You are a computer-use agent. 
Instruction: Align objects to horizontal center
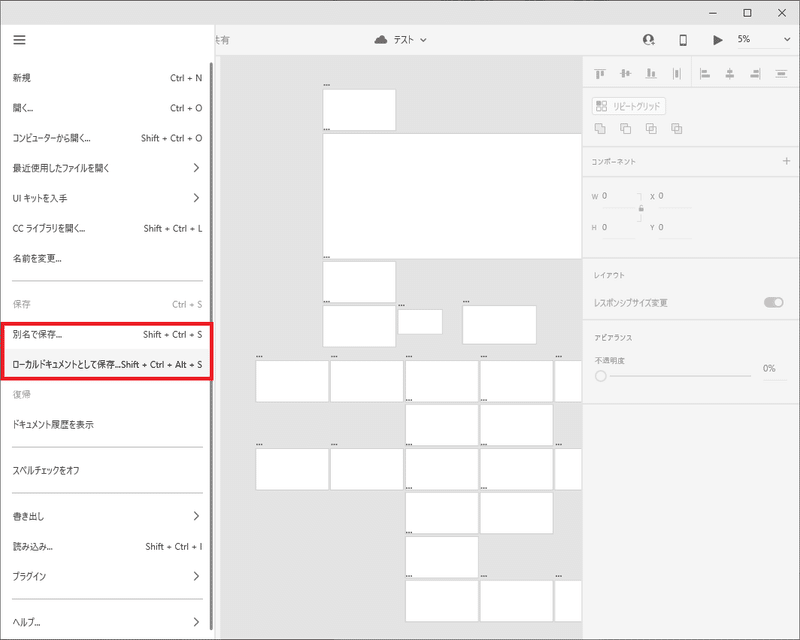point(730,74)
